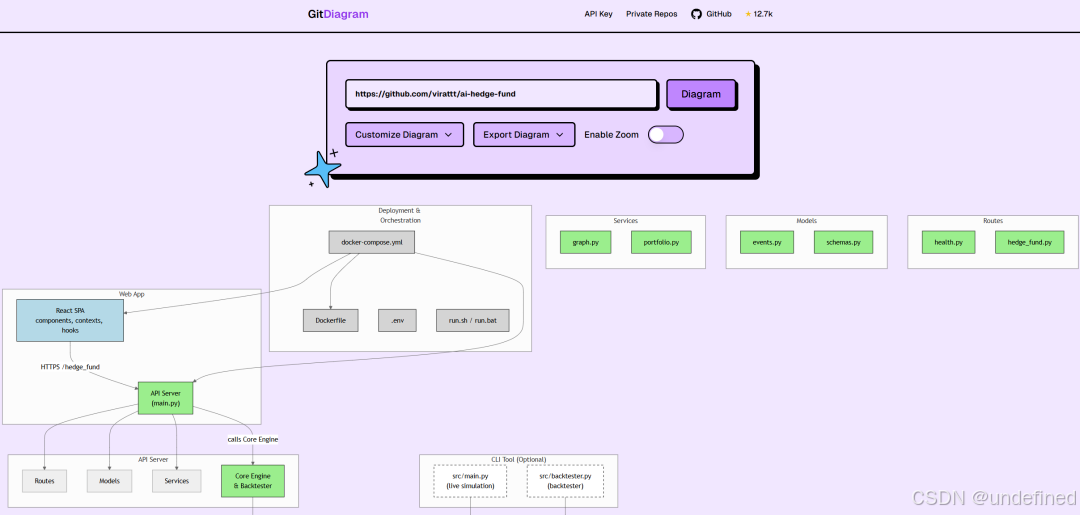Click the repository URL input field

(501, 94)
